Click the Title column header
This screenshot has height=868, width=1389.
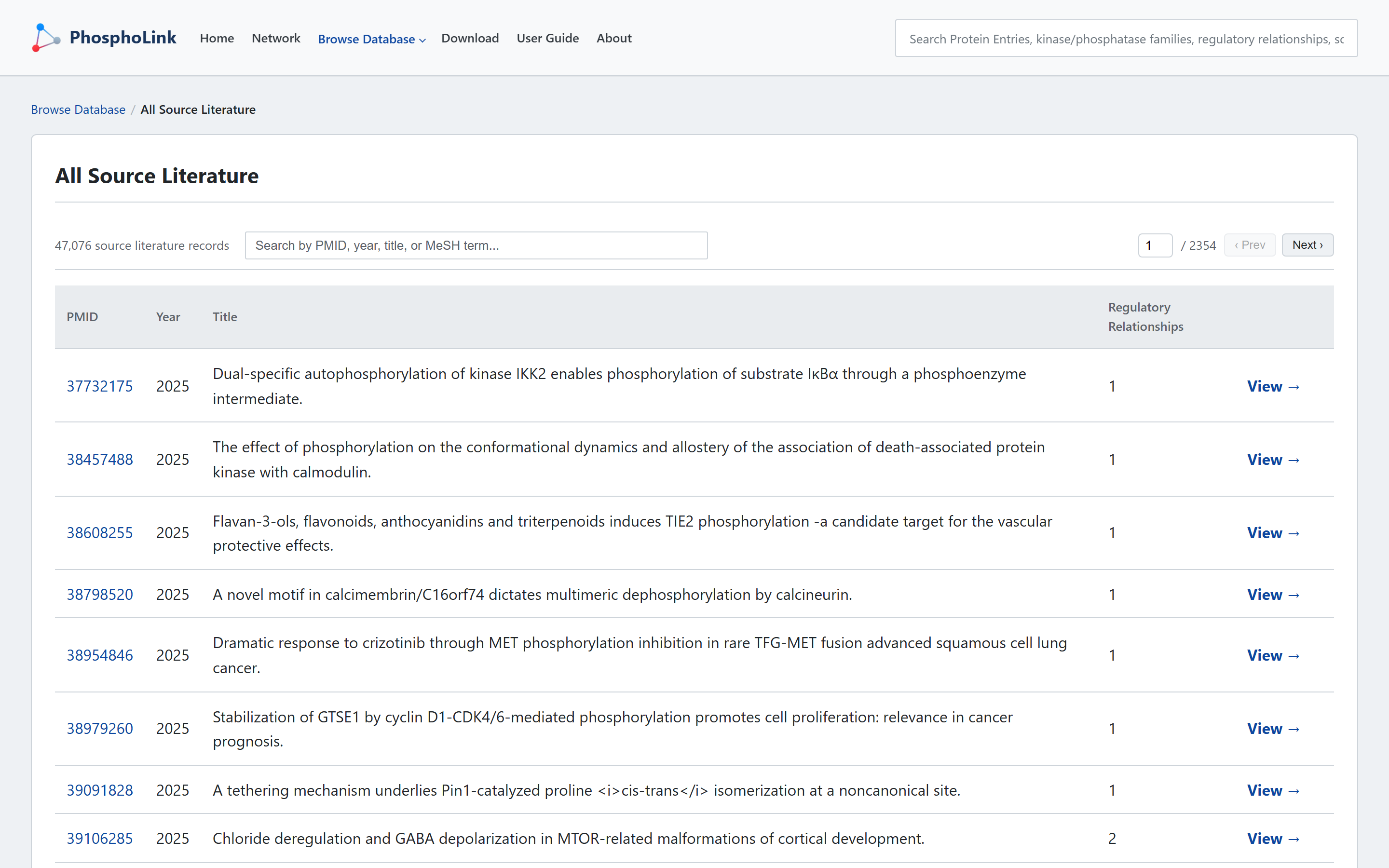(224, 317)
